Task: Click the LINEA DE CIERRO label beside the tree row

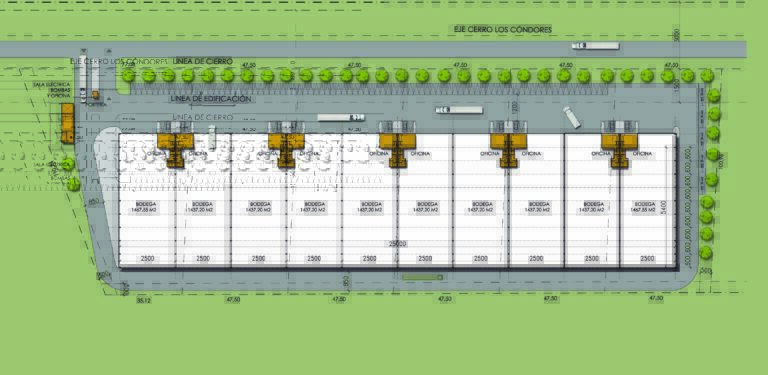Action: point(202,61)
